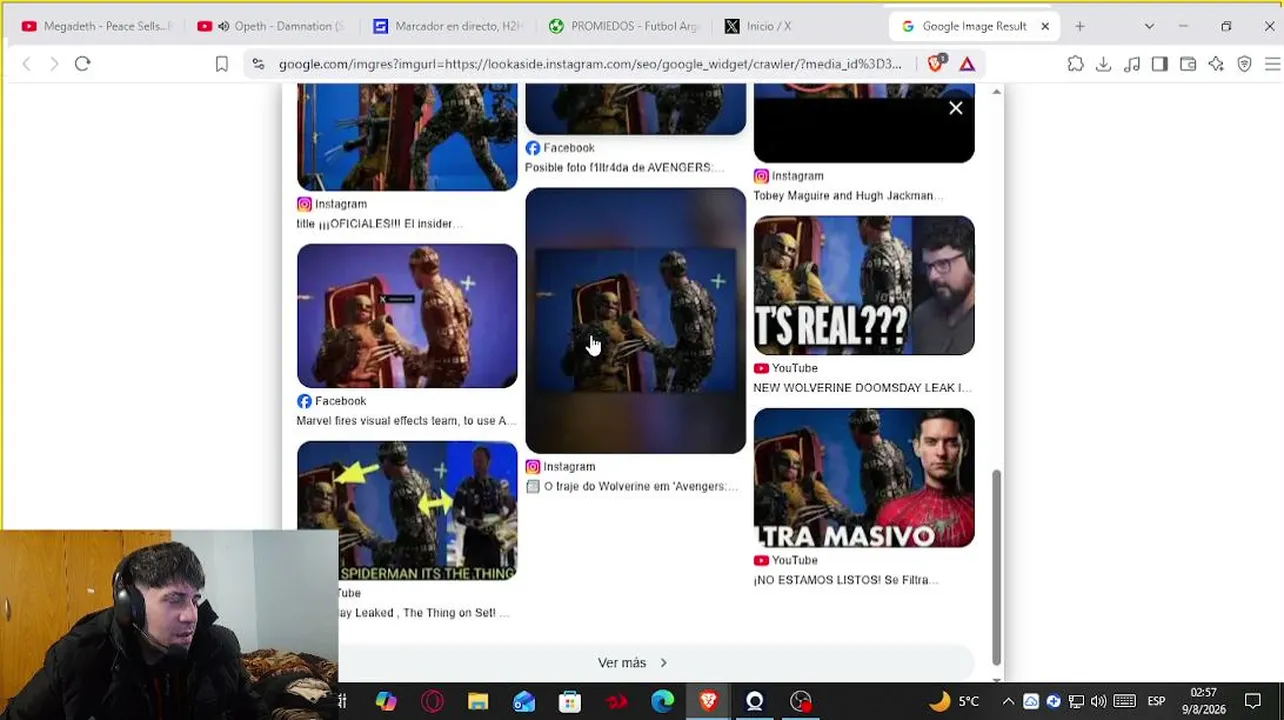
Task: Open 'Tobey Maguire and Hugh Jackman' result
Action: (848, 196)
